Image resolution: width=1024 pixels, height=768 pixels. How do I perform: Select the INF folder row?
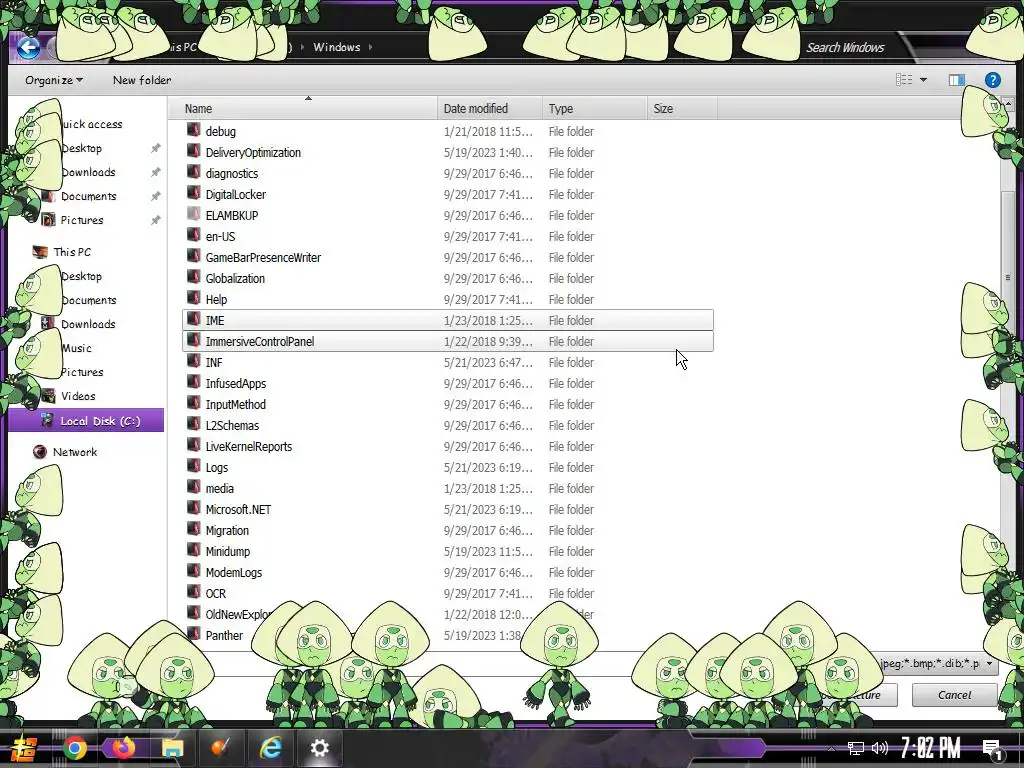(x=448, y=362)
